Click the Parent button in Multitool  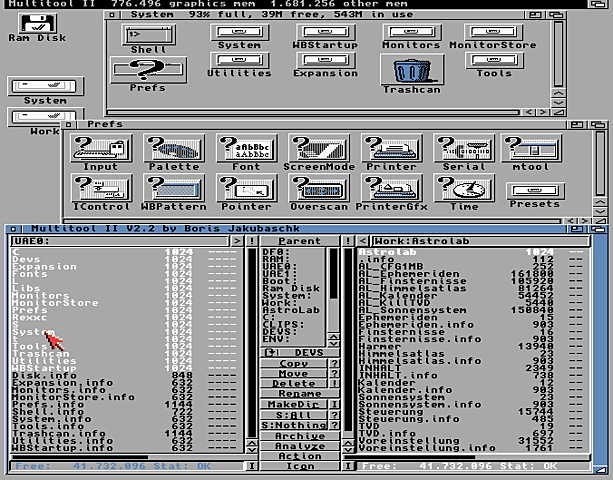pos(299,241)
